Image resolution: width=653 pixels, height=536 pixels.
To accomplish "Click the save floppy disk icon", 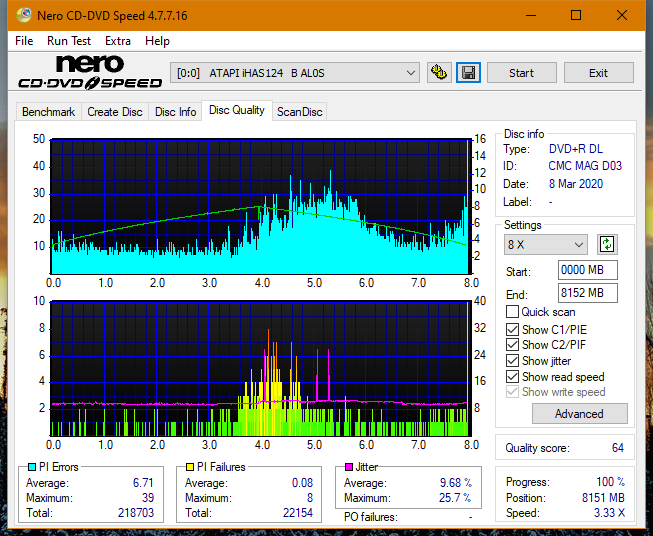I will pyautogui.click(x=468, y=73).
